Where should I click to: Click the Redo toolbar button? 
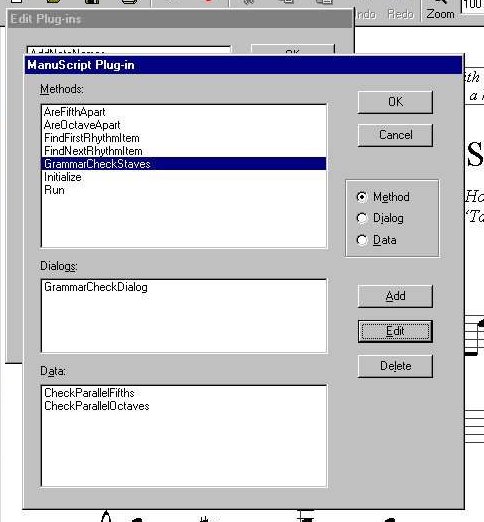(400, 14)
